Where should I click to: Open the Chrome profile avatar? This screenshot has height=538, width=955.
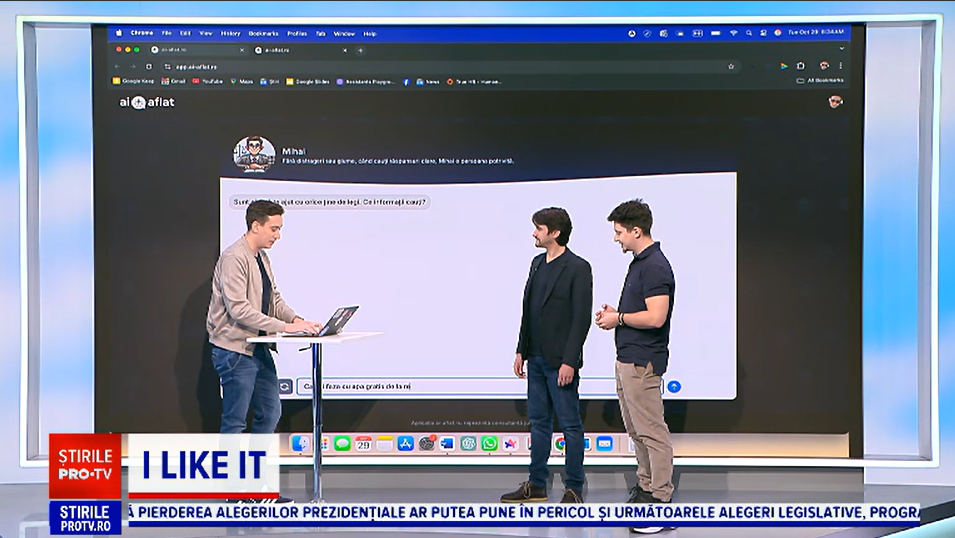824,66
